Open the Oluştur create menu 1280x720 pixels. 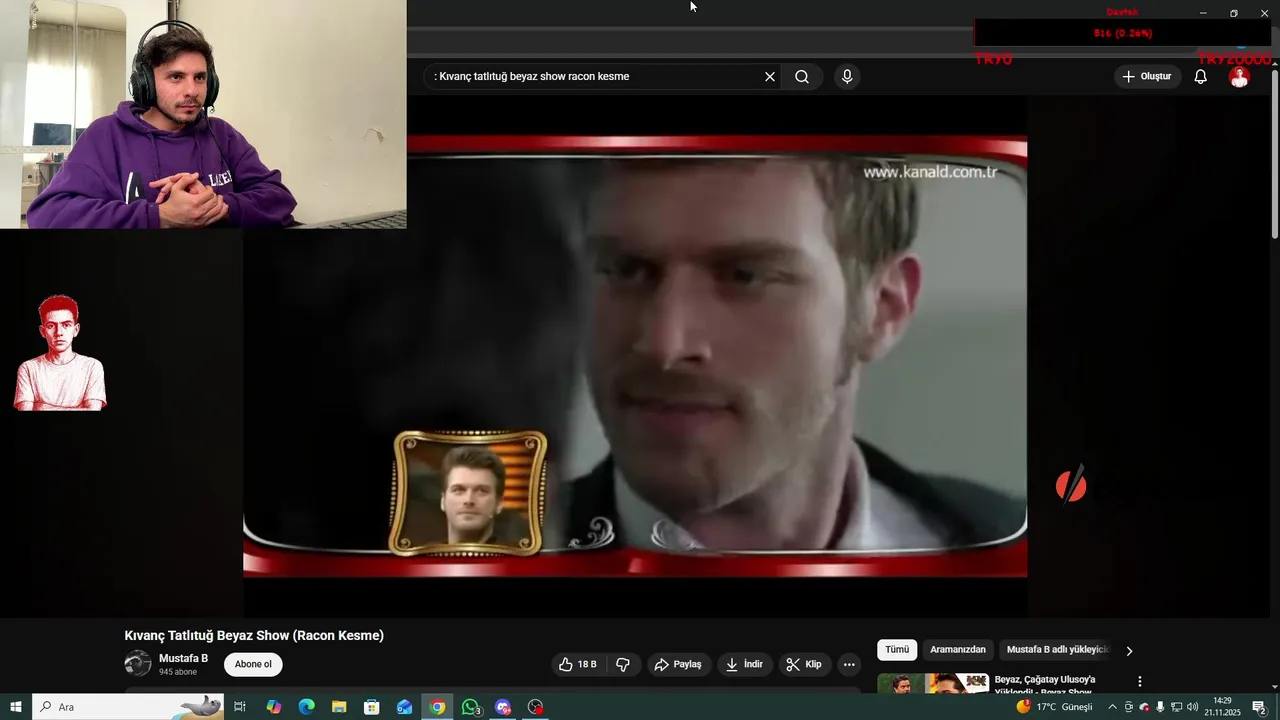point(1146,76)
